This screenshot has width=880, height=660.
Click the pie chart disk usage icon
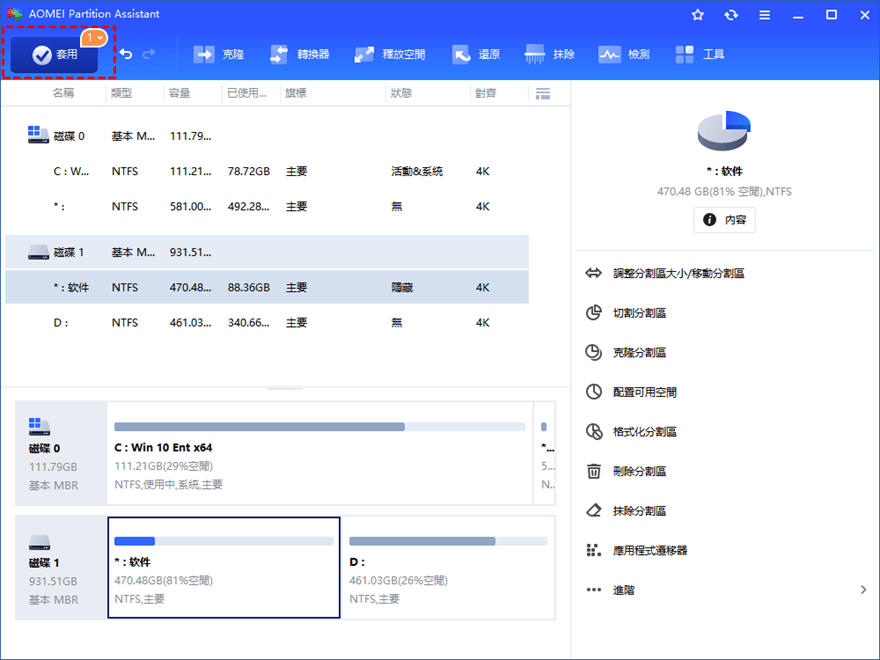coord(724,131)
